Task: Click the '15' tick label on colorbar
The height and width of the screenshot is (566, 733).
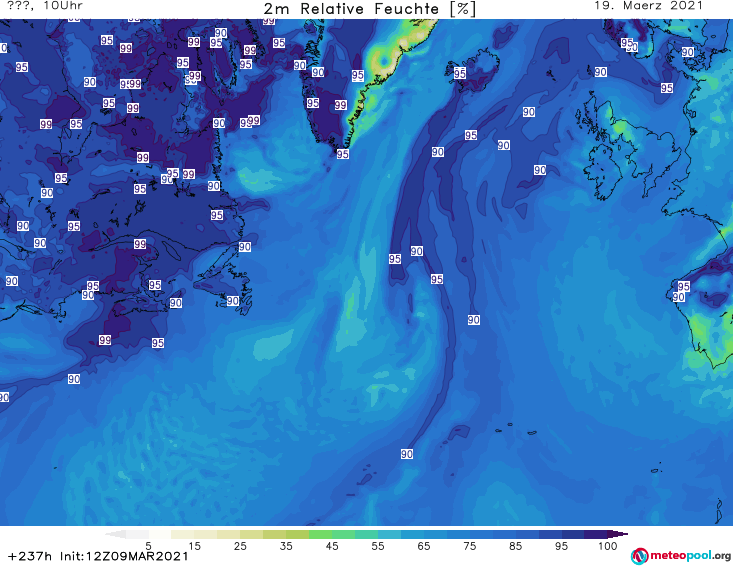Action: point(194,546)
